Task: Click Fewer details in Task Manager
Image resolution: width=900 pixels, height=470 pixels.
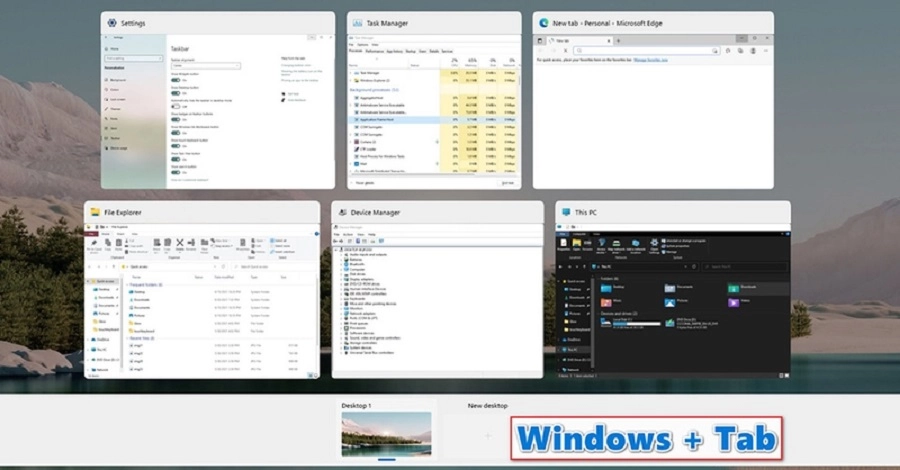Action: (x=362, y=183)
